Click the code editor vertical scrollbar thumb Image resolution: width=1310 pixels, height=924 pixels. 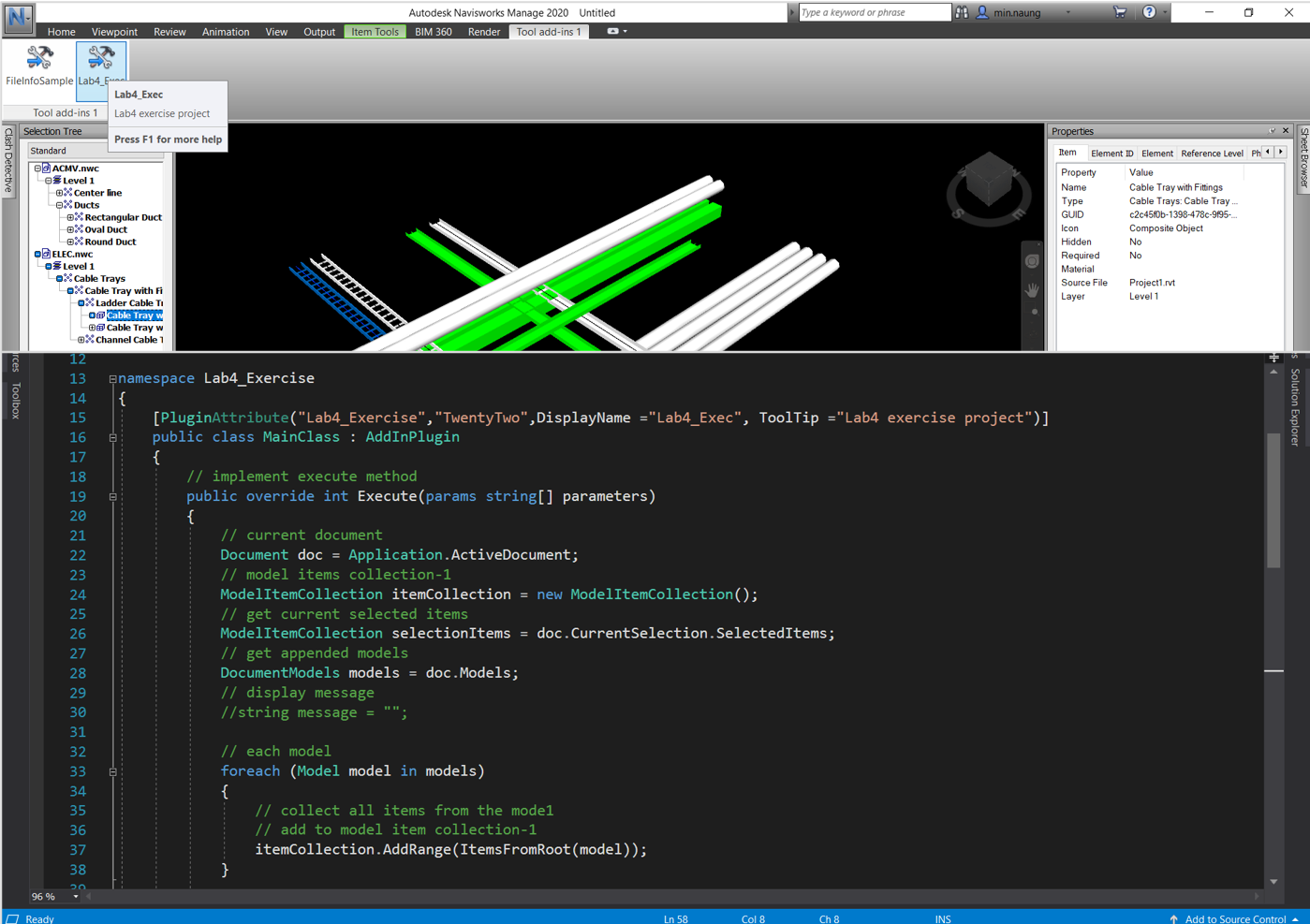[1273, 499]
